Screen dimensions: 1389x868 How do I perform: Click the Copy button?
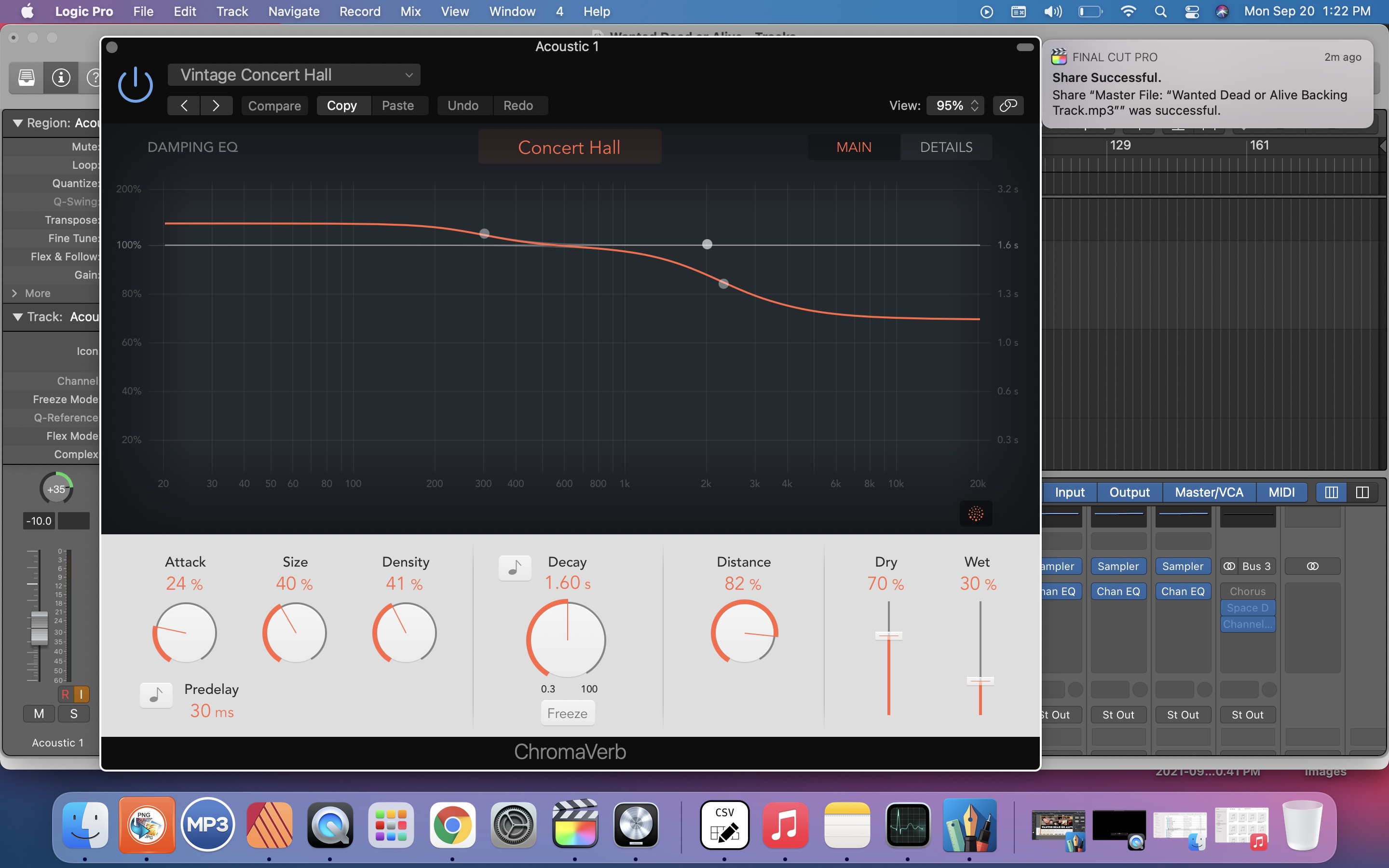[342, 106]
